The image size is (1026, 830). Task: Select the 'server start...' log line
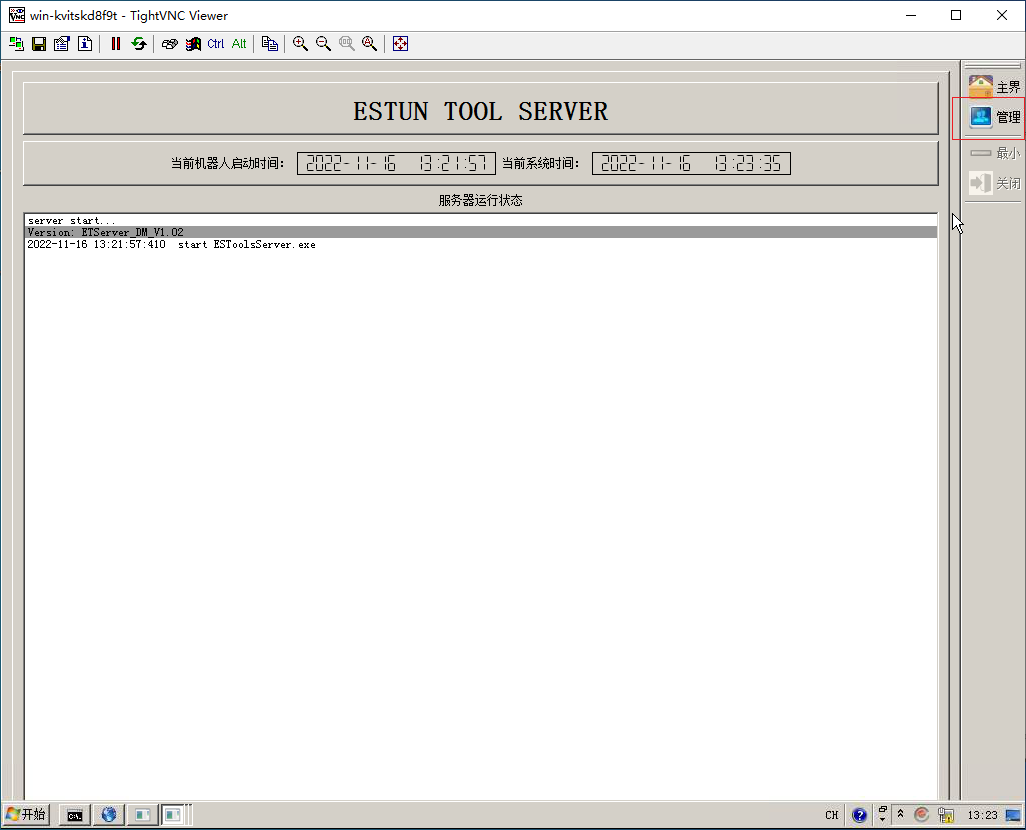[481, 221]
